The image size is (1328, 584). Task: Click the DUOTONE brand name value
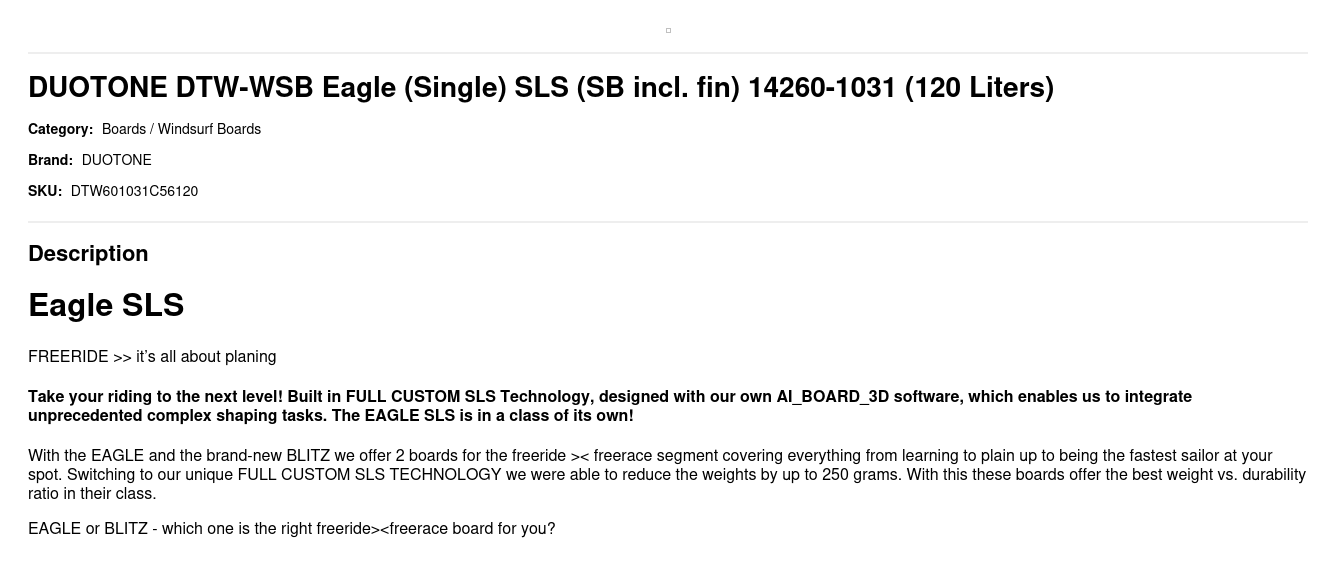[x=117, y=160]
